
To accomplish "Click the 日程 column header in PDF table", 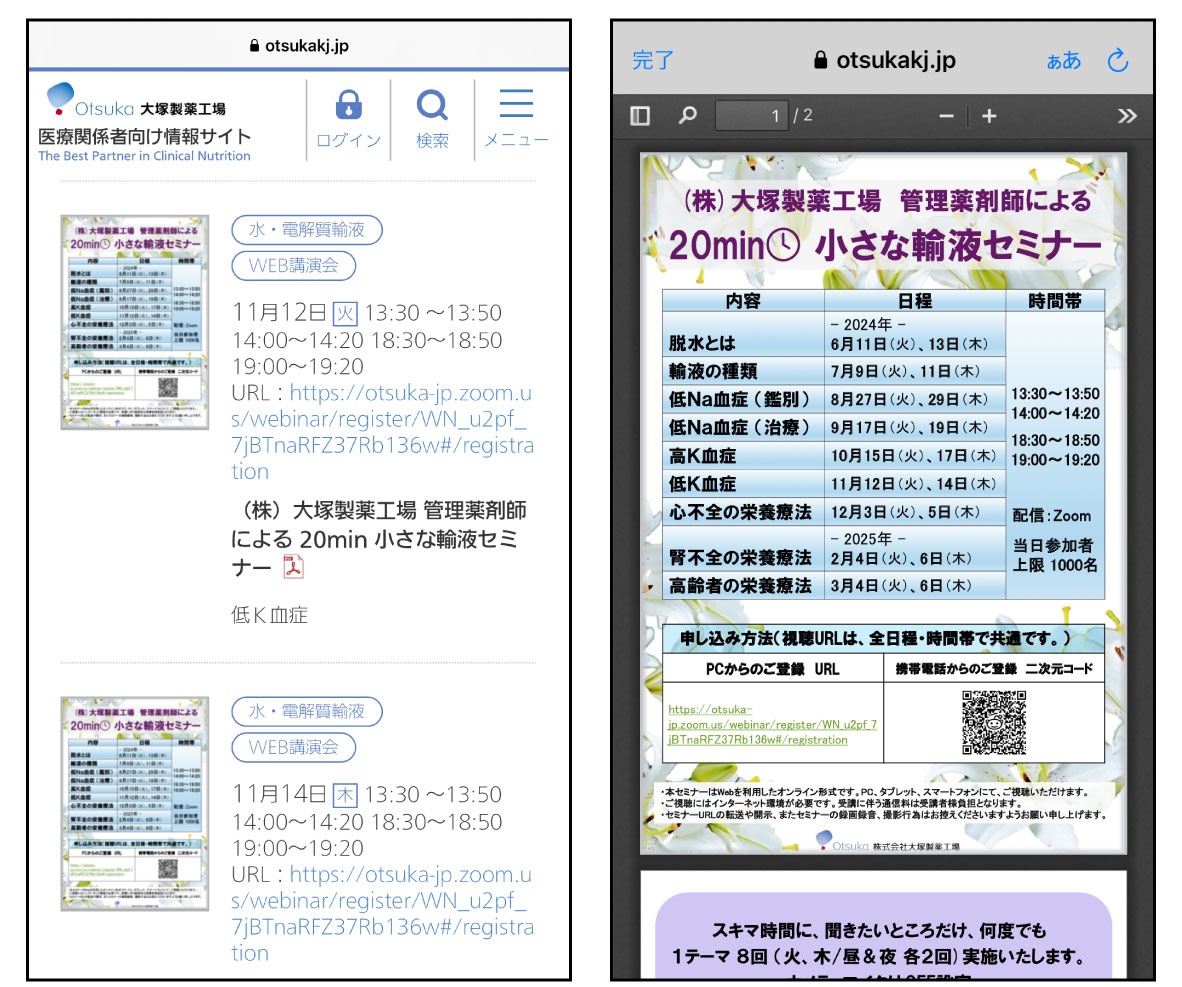I will click(915, 301).
